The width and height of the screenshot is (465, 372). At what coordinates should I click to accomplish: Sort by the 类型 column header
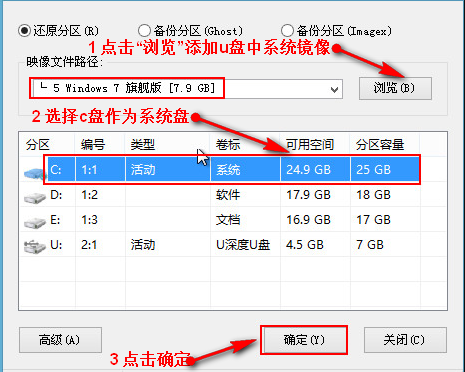point(143,145)
